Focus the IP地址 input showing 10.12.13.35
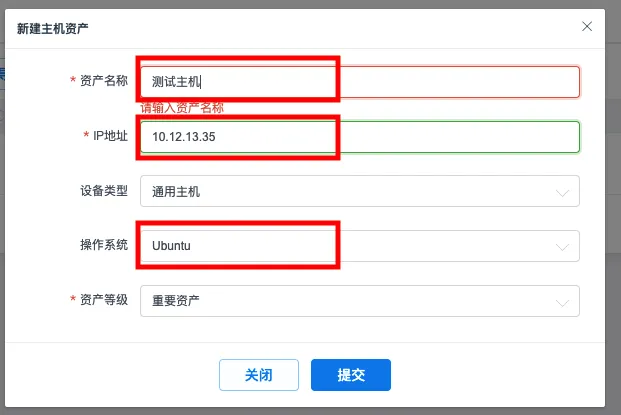The image size is (621, 415). (x=360, y=136)
